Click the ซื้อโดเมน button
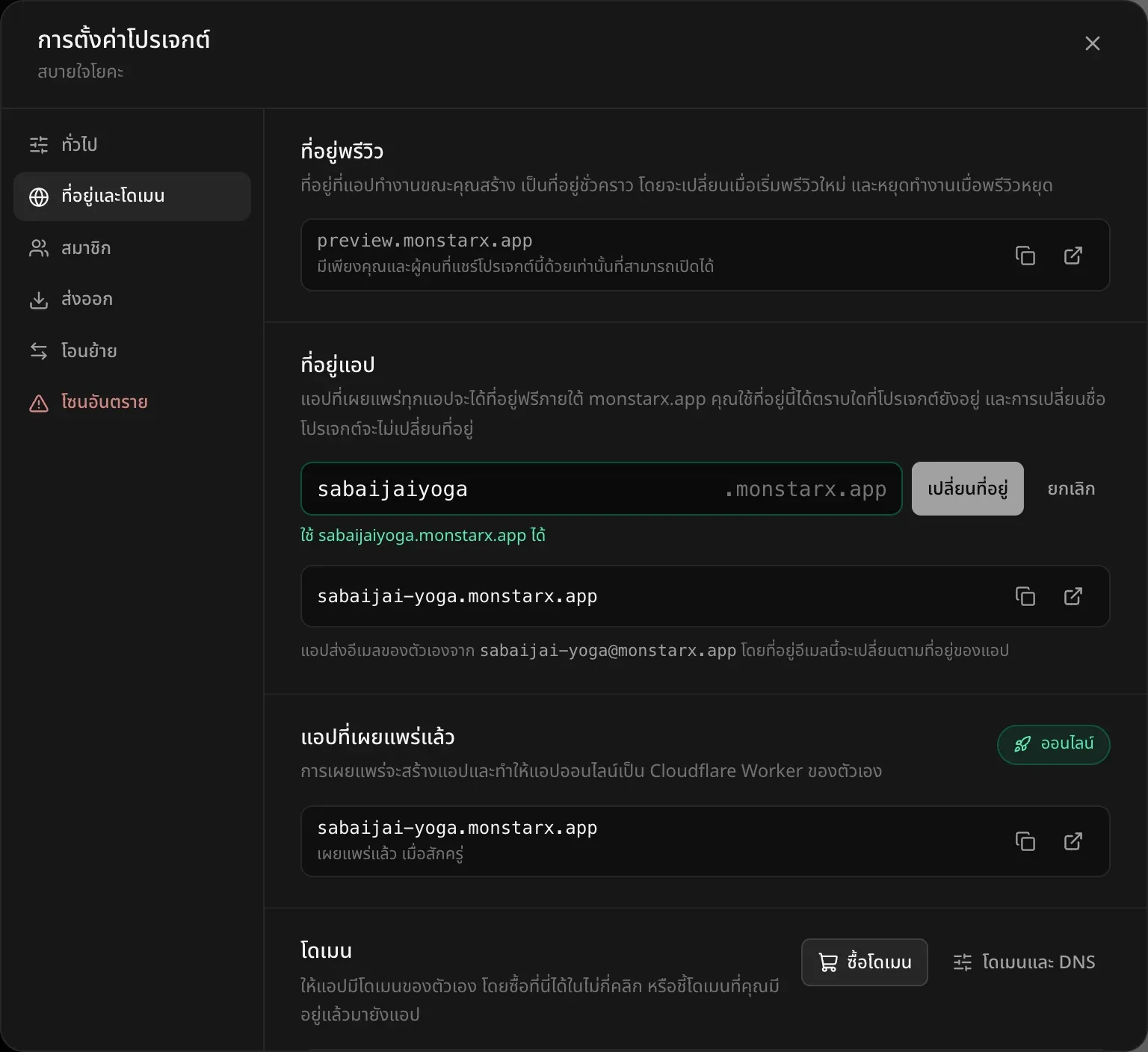This screenshot has width=1148, height=1052. pos(865,962)
